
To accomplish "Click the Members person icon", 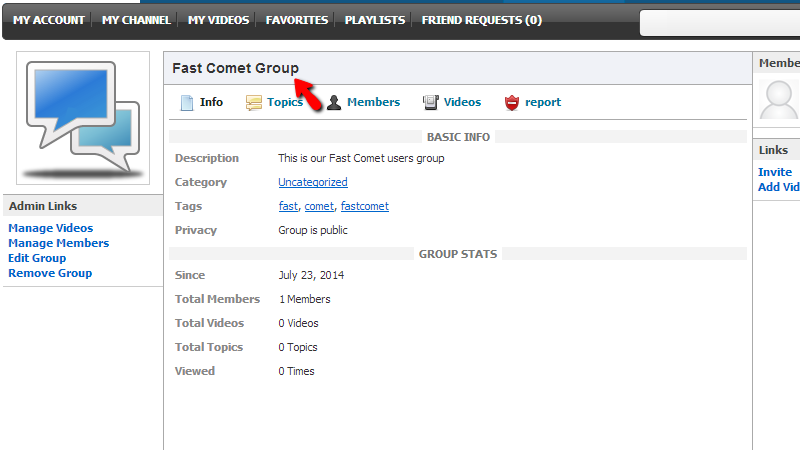I will (334, 103).
